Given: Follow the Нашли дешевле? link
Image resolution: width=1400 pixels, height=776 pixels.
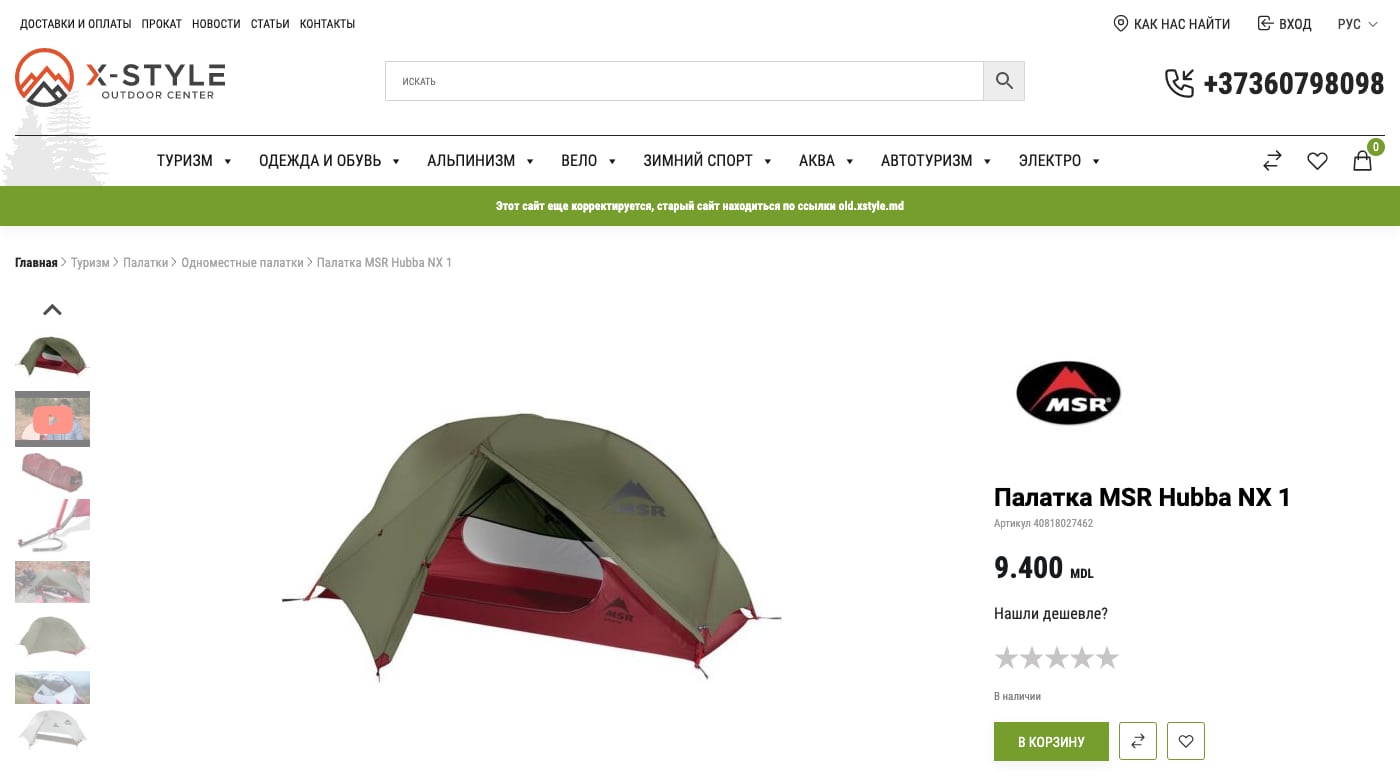Looking at the screenshot, I should point(1051,613).
